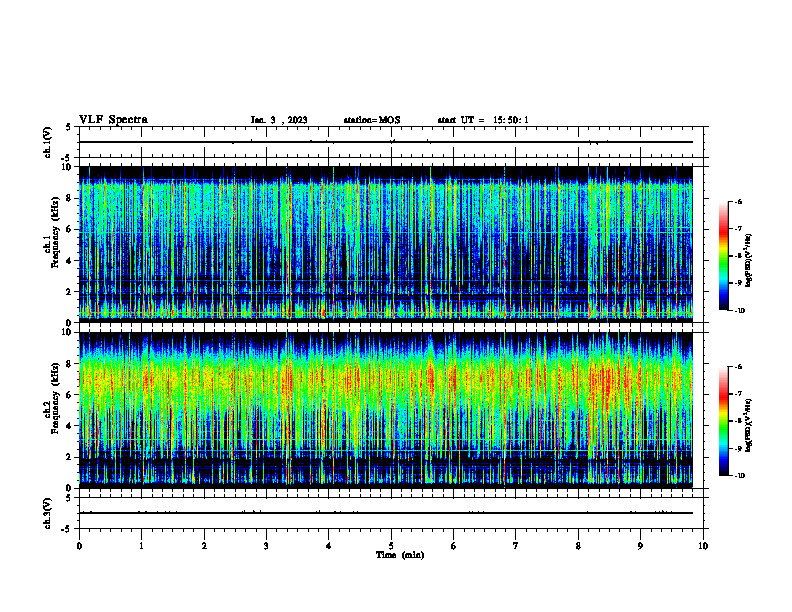The image size is (792, 612).
Task: Click the time axis tick label 0
Action: coord(79,546)
